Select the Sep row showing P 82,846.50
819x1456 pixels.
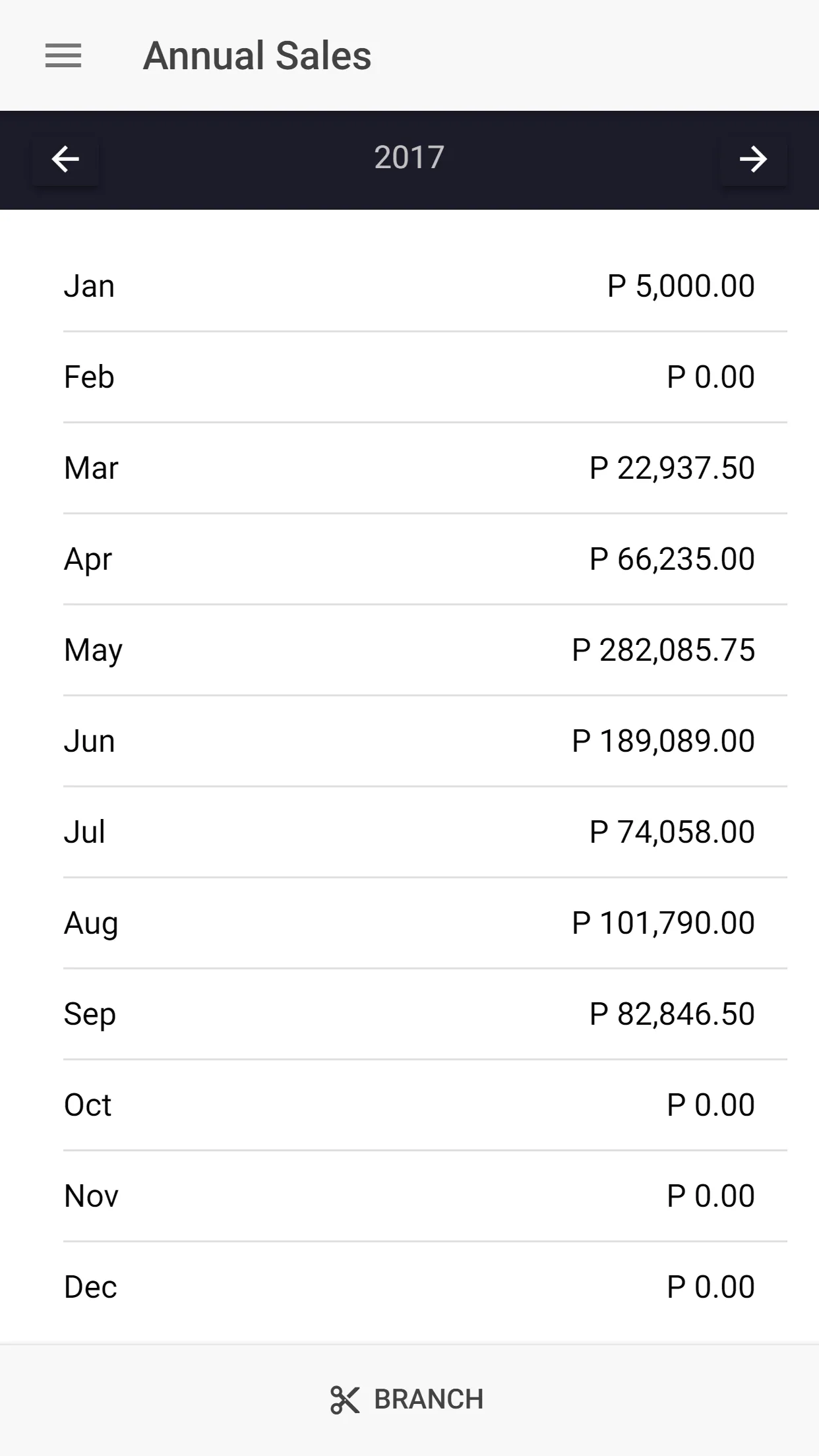coord(409,1014)
